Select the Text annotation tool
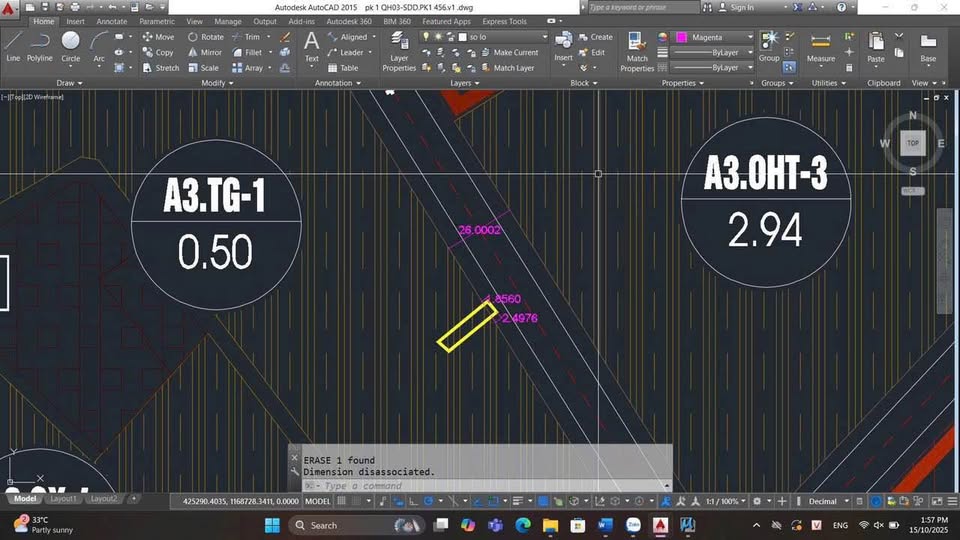The height and width of the screenshot is (540, 960). coord(312,46)
